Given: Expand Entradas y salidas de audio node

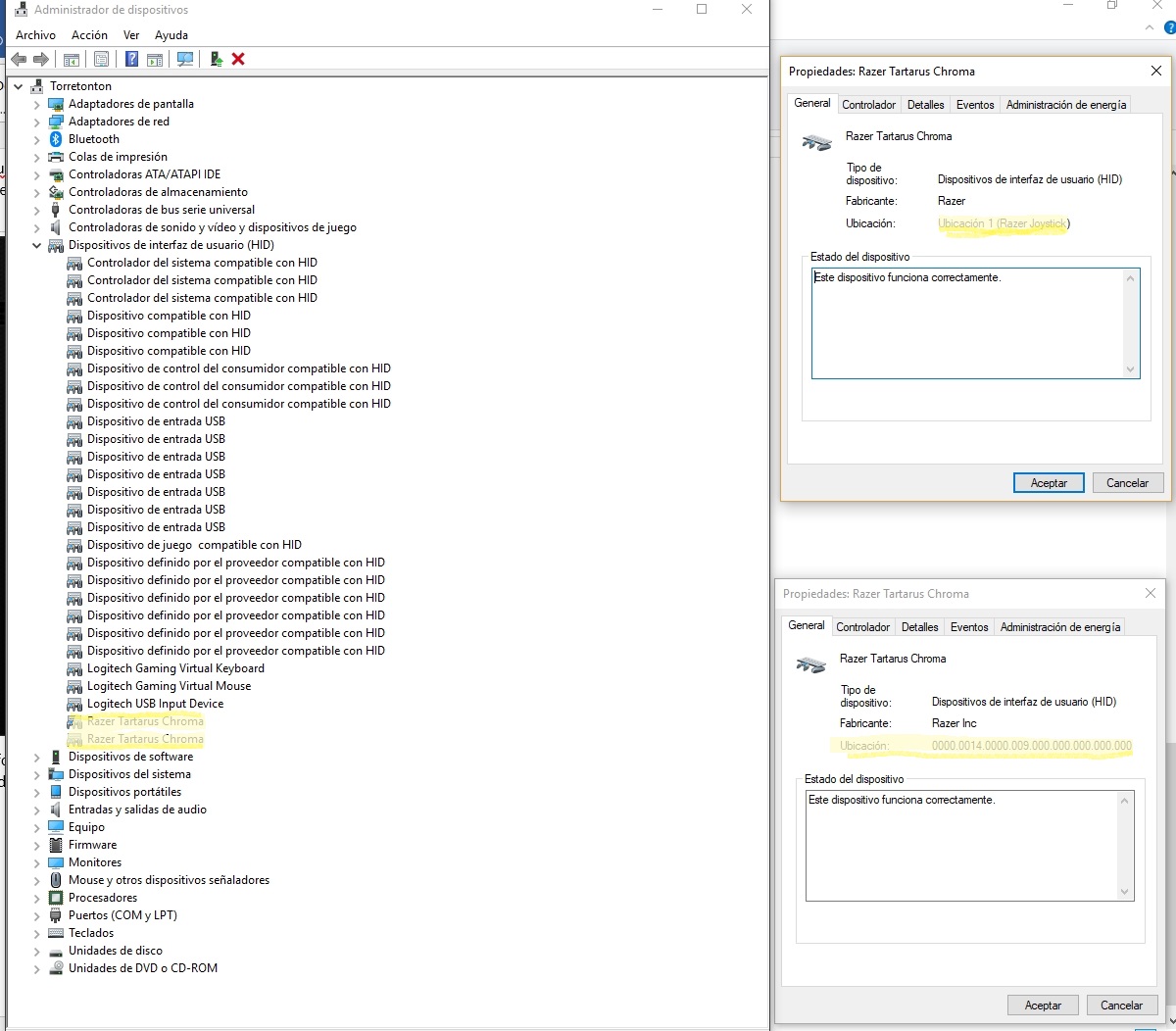Looking at the screenshot, I should tap(37, 810).
